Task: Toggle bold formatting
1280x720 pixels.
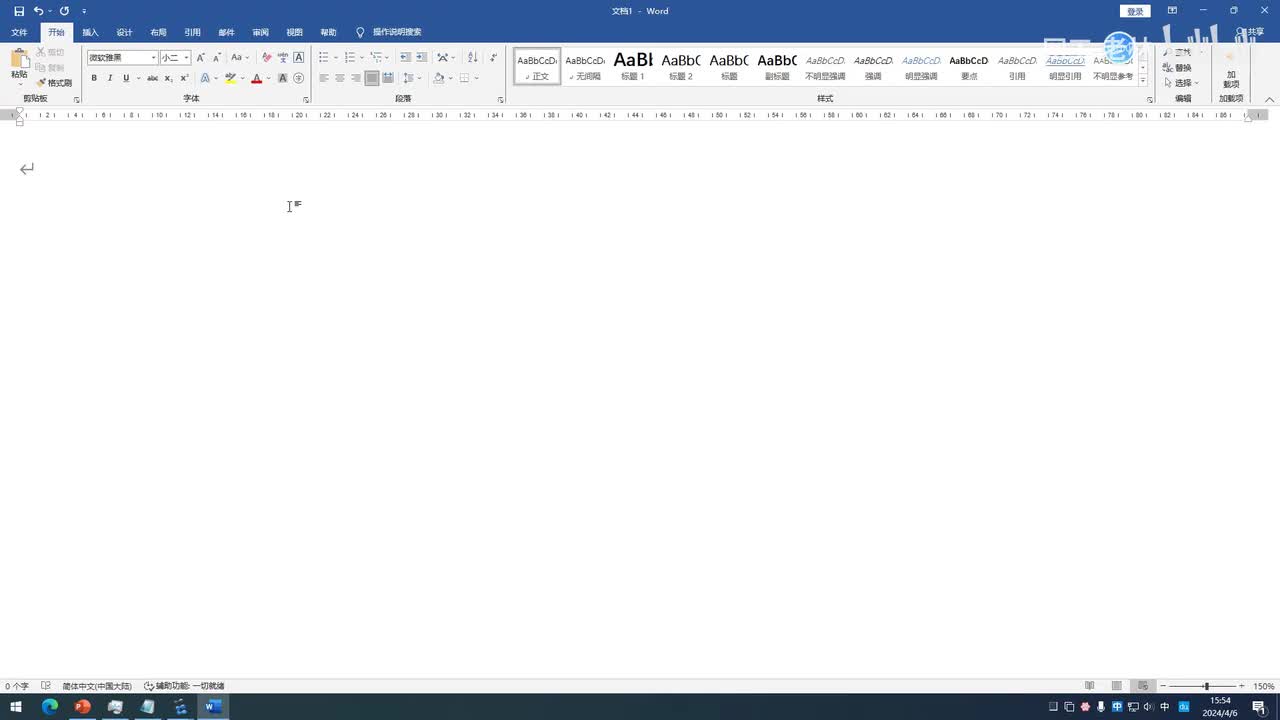Action: point(95,78)
